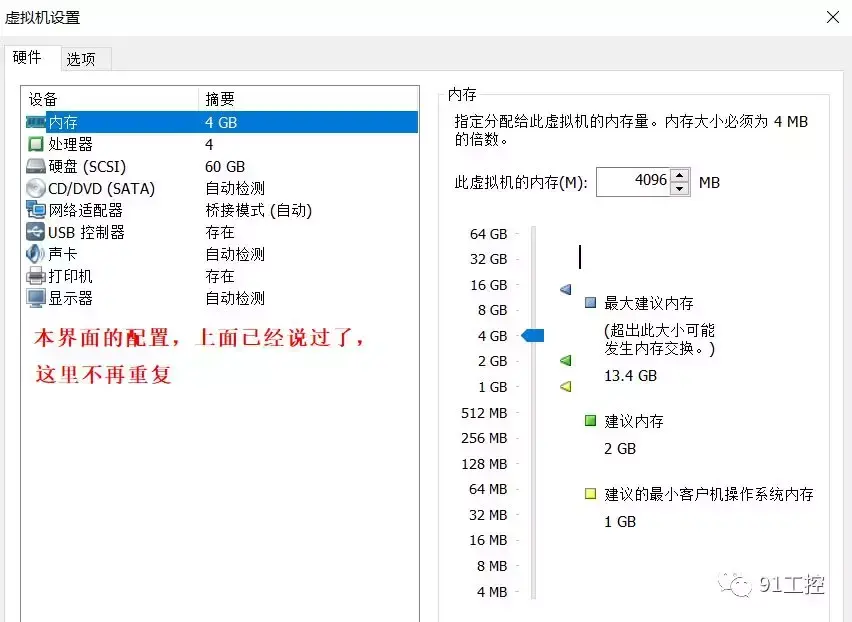
Task: Select the 内存 row in the device list
Action: click(x=222, y=122)
